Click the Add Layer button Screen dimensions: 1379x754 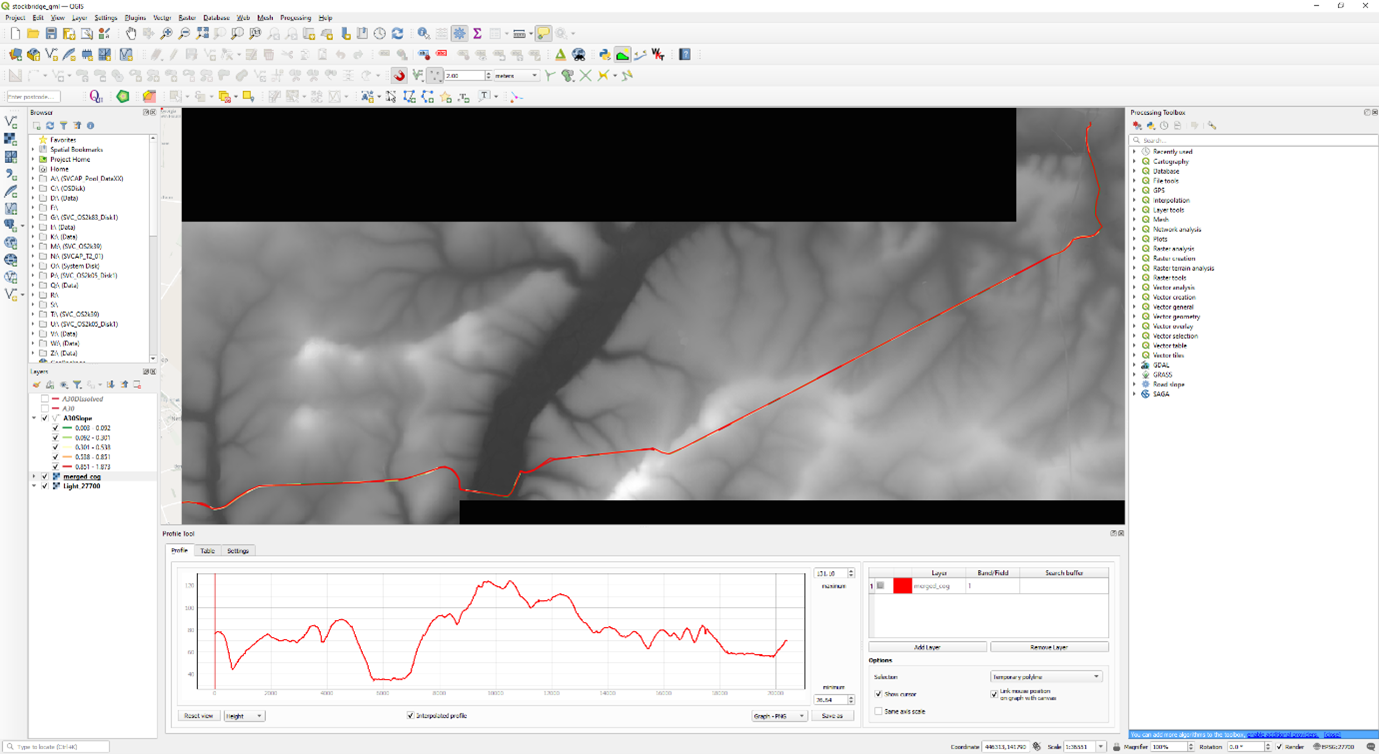[927, 647]
